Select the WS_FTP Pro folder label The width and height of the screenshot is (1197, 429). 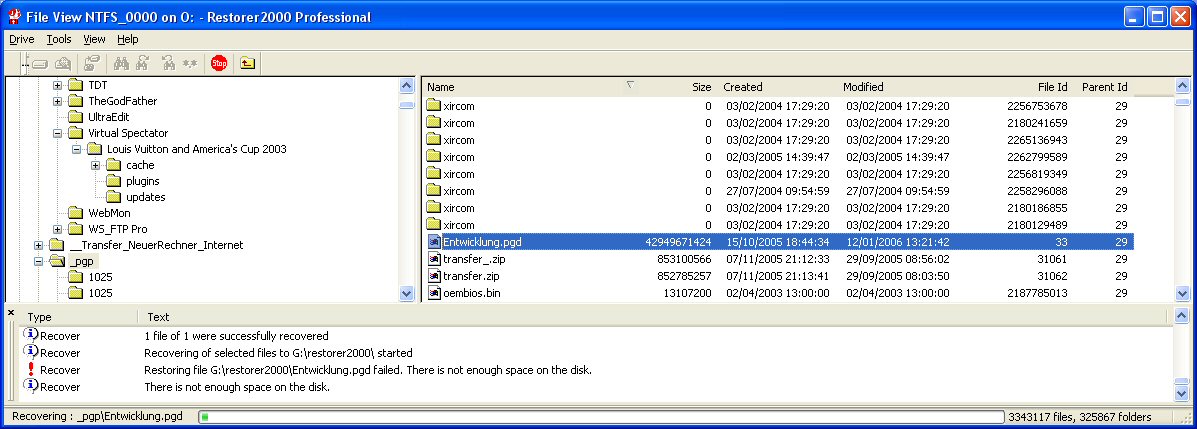pos(118,229)
